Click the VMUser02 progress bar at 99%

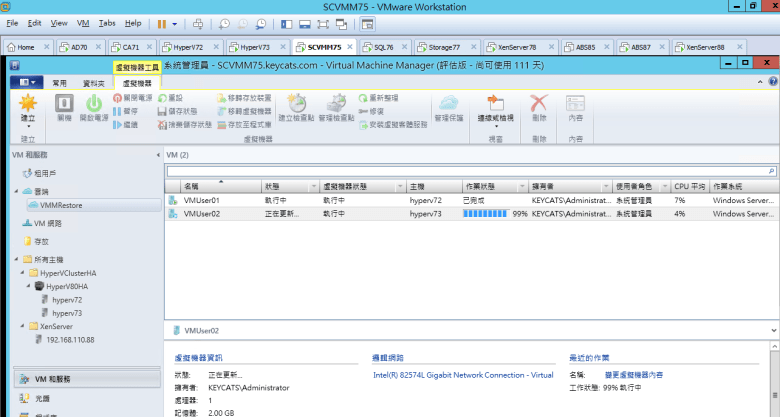pyautogui.click(x=485, y=214)
